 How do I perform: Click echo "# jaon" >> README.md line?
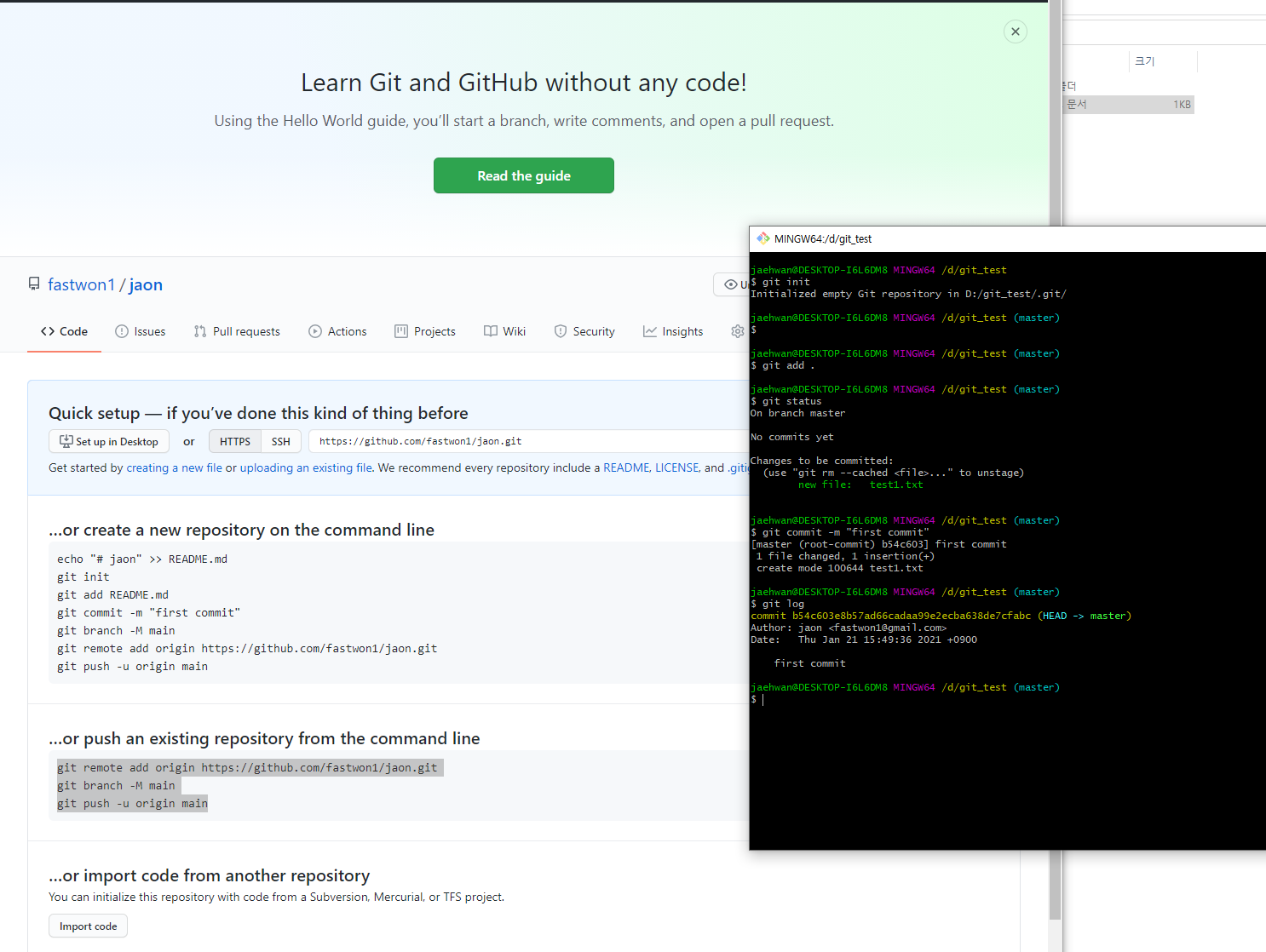click(x=142, y=559)
